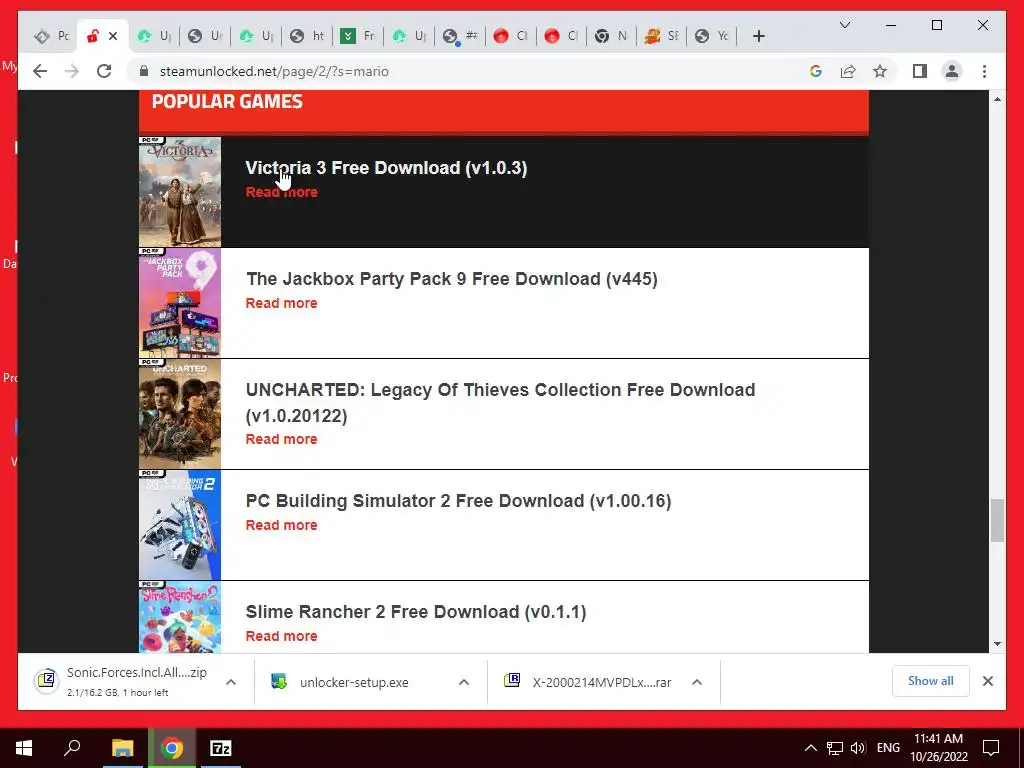Open the PC Building Simulator 2 thumbnail
The width and height of the screenshot is (1024, 768).
tap(180, 525)
